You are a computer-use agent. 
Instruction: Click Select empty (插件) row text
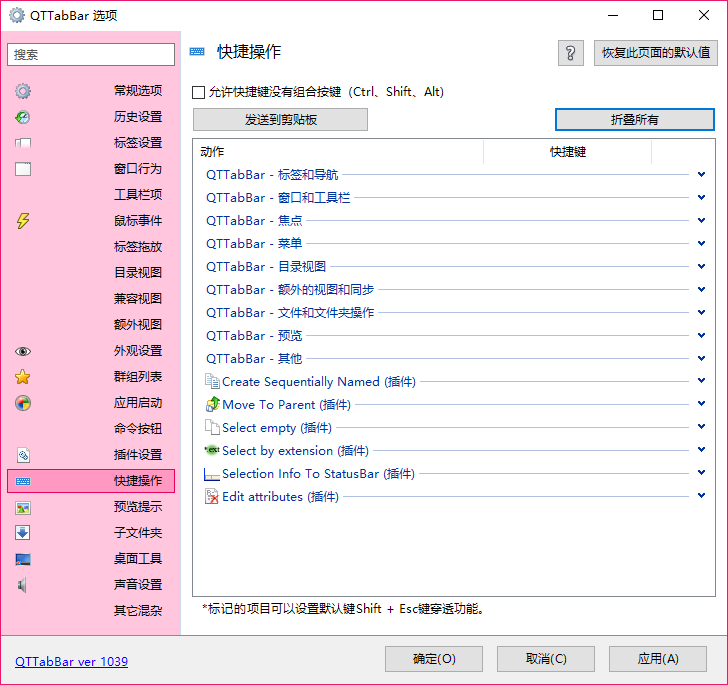click(x=277, y=428)
